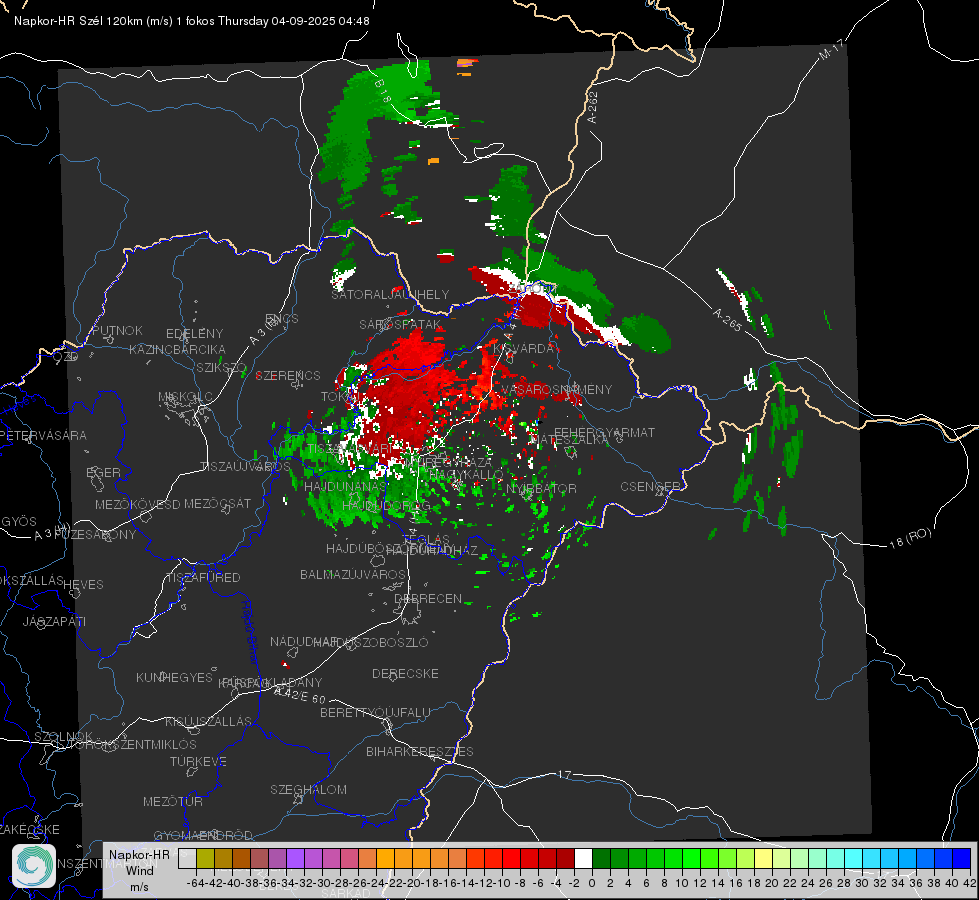Click the MISKOLC city label
979x900 pixels.
tap(185, 397)
